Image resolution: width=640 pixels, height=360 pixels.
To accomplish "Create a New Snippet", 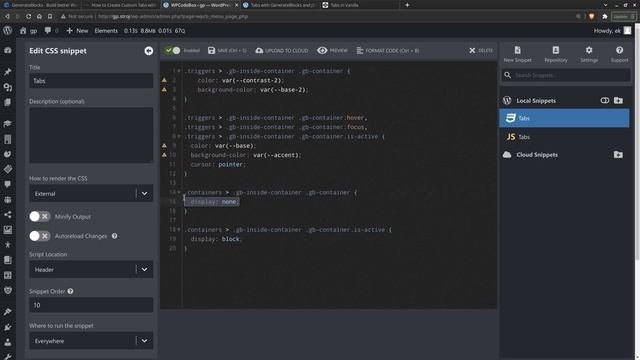I will pos(517,54).
